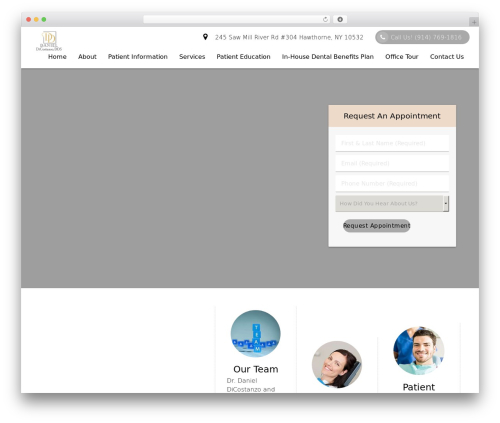This screenshot has height=423, width=500.
Task: Click the Phone Number field
Action: (x=392, y=183)
